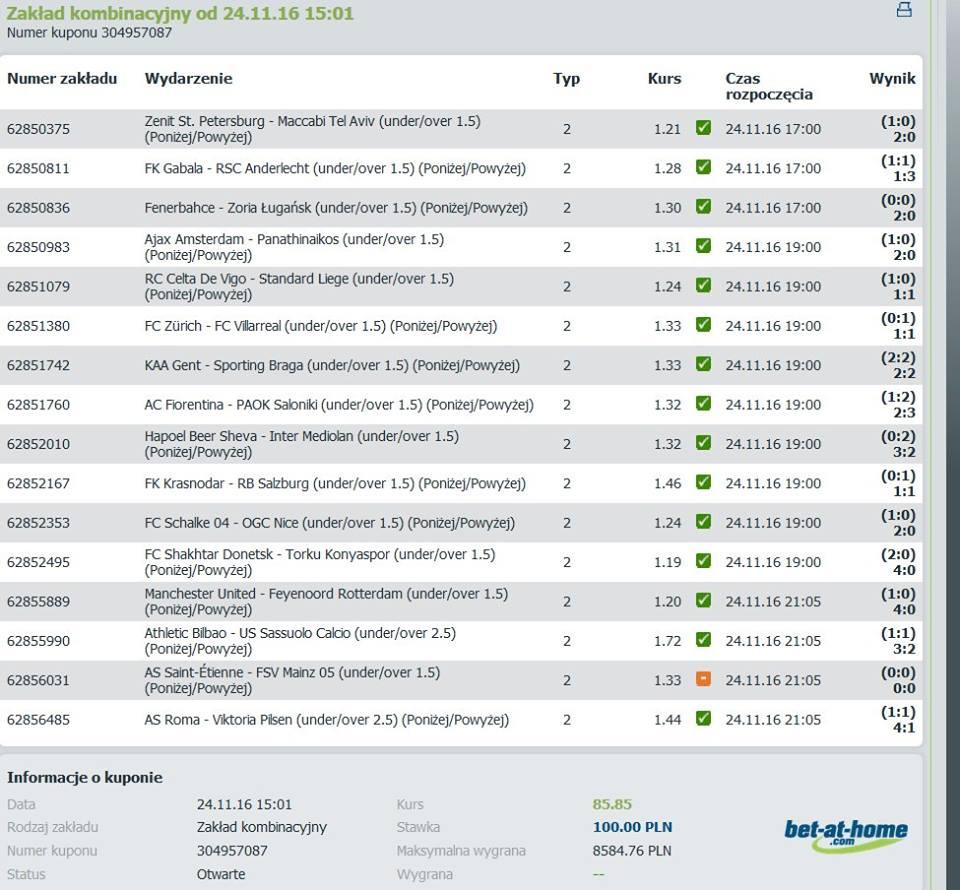The width and height of the screenshot is (960, 890).
Task: Click the 'Fenerbahce - Zoria Ługańsk' event
Action: (x=336, y=208)
